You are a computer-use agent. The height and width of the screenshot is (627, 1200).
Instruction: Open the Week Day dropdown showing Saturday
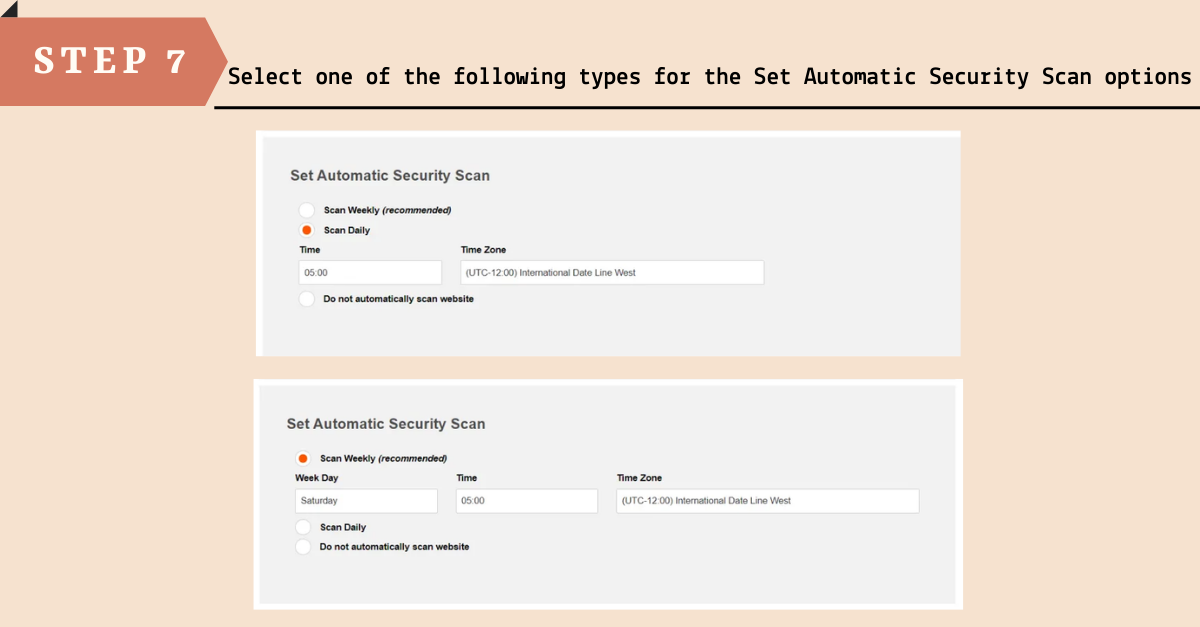pyautogui.click(x=366, y=501)
